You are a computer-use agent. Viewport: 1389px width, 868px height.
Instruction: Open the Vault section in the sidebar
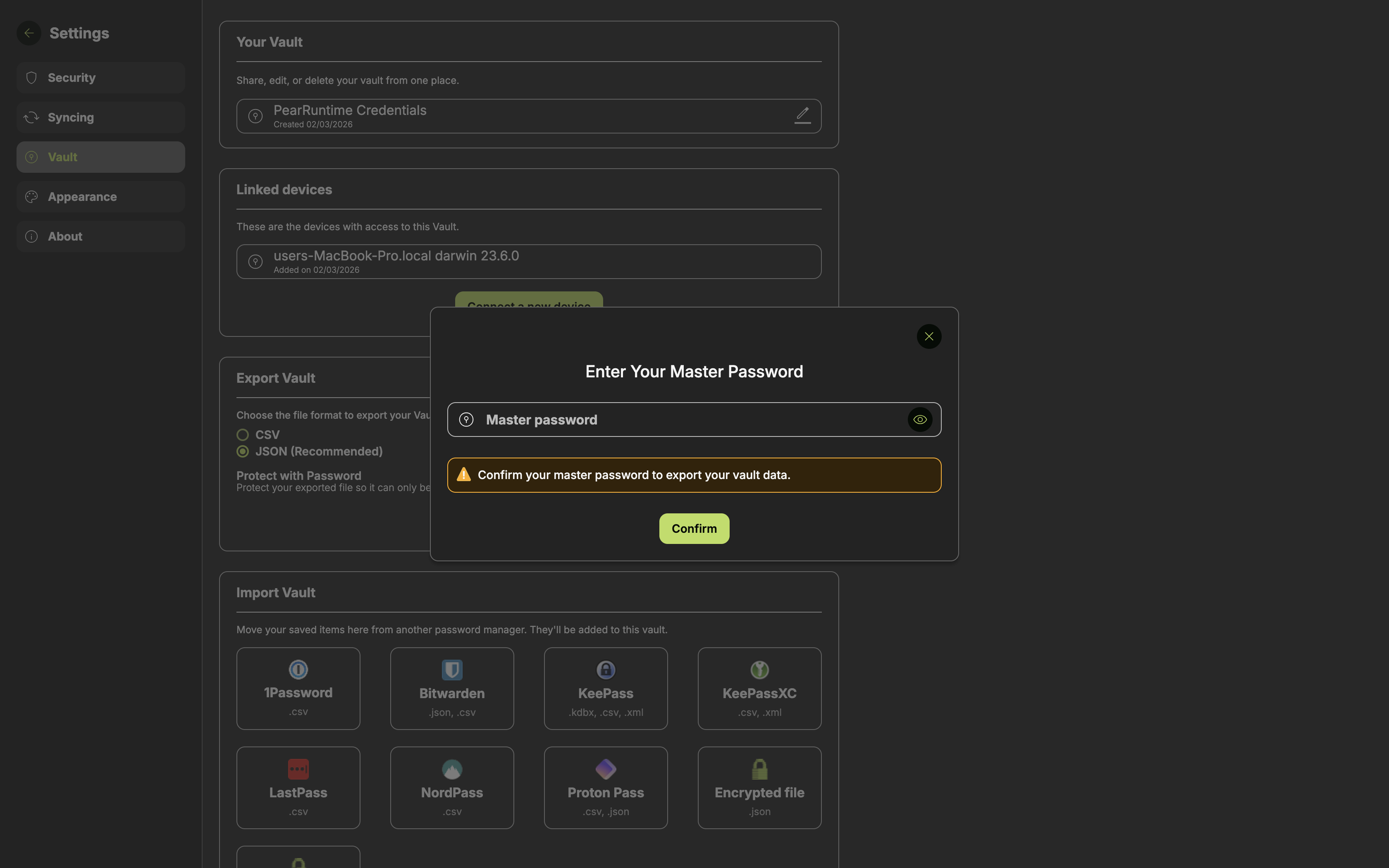tap(100, 157)
